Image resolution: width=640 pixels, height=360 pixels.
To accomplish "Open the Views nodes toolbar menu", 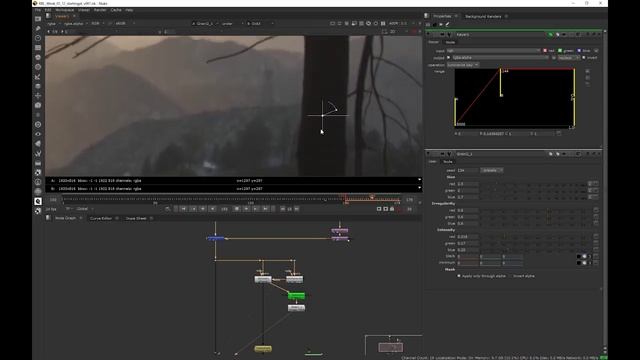I will 38,134.
